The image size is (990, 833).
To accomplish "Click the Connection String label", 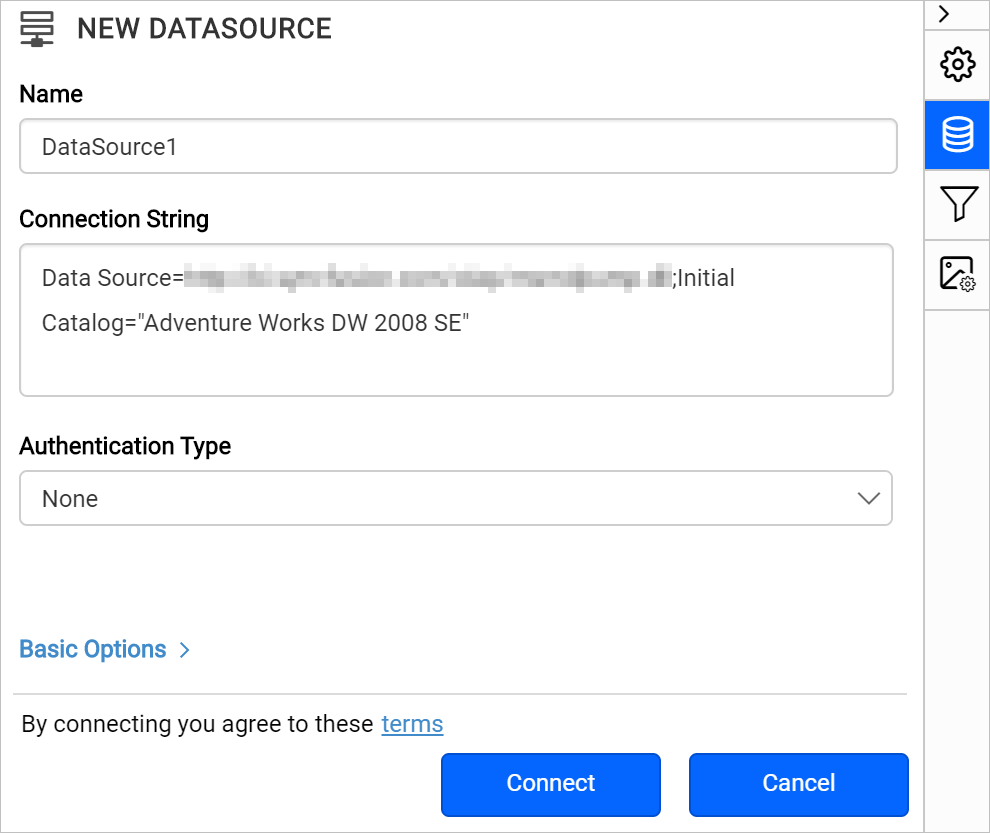I will click(114, 219).
